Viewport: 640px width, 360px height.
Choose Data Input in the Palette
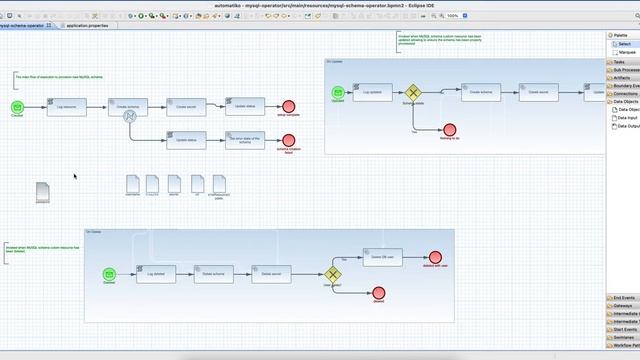point(625,118)
